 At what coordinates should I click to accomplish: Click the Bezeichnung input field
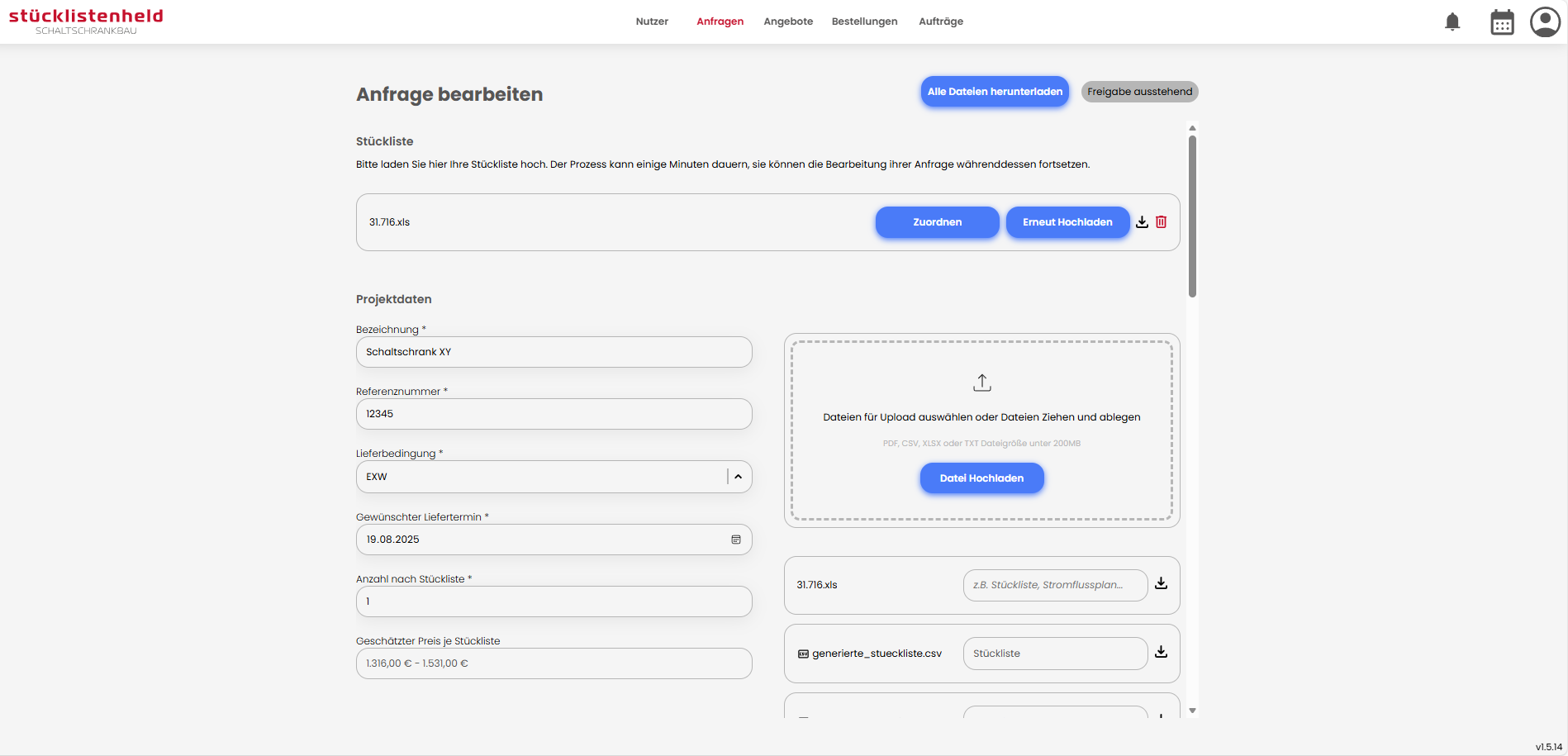tap(554, 352)
